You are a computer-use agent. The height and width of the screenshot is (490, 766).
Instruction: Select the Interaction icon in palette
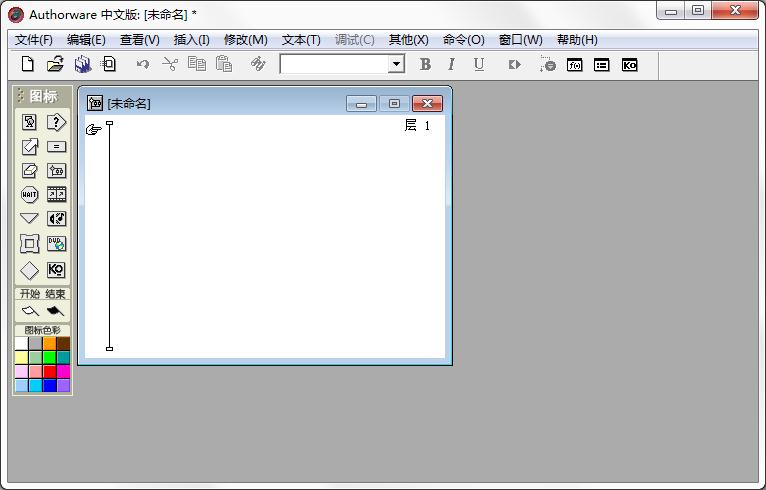click(56, 122)
